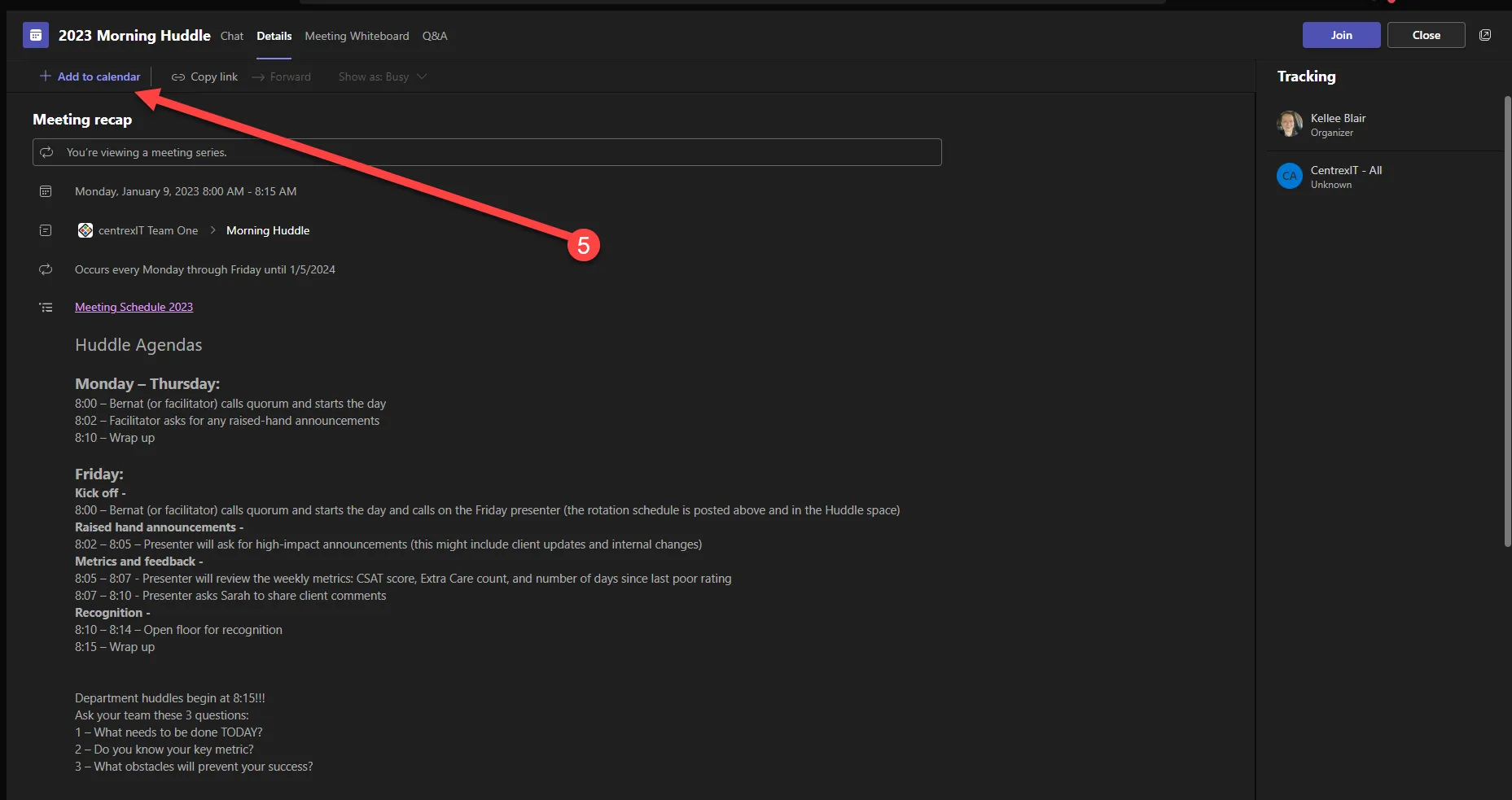Screen dimensions: 1512x800
Task: Click the channel icon beside centrexIT Team One
Action: click(46, 230)
